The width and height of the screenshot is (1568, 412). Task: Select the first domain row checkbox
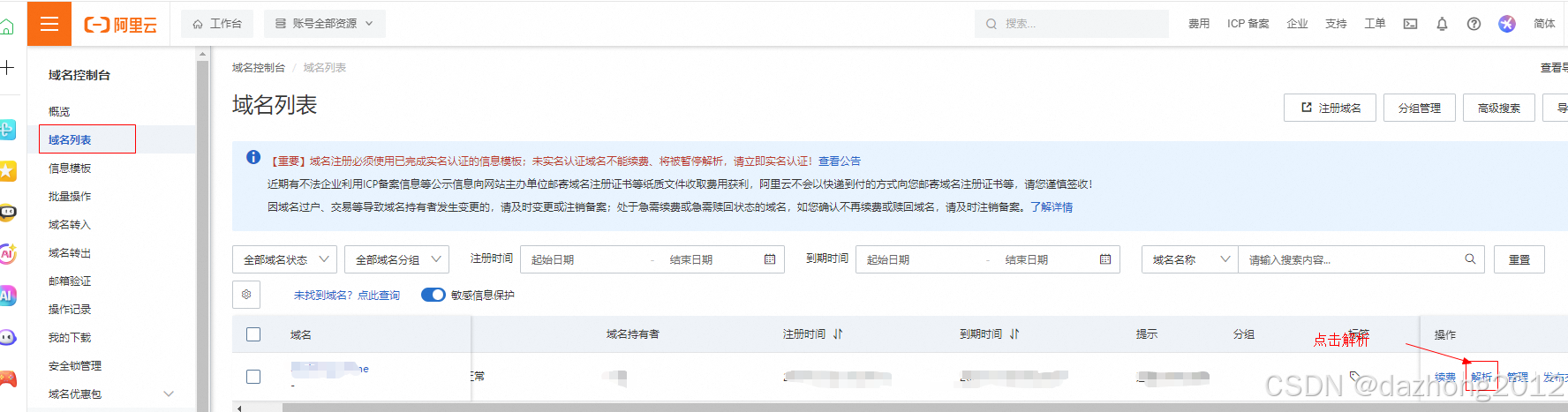(253, 377)
